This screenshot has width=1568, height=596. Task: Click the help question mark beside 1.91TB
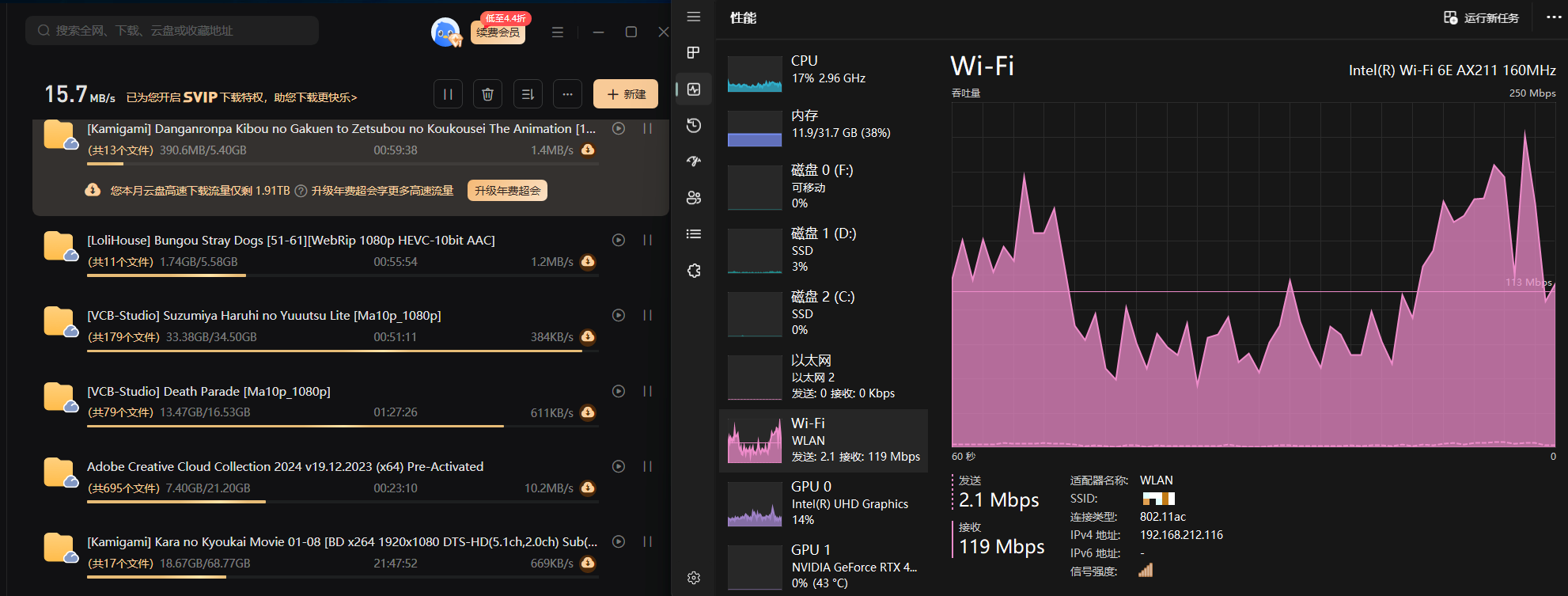pyautogui.click(x=301, y=191)
